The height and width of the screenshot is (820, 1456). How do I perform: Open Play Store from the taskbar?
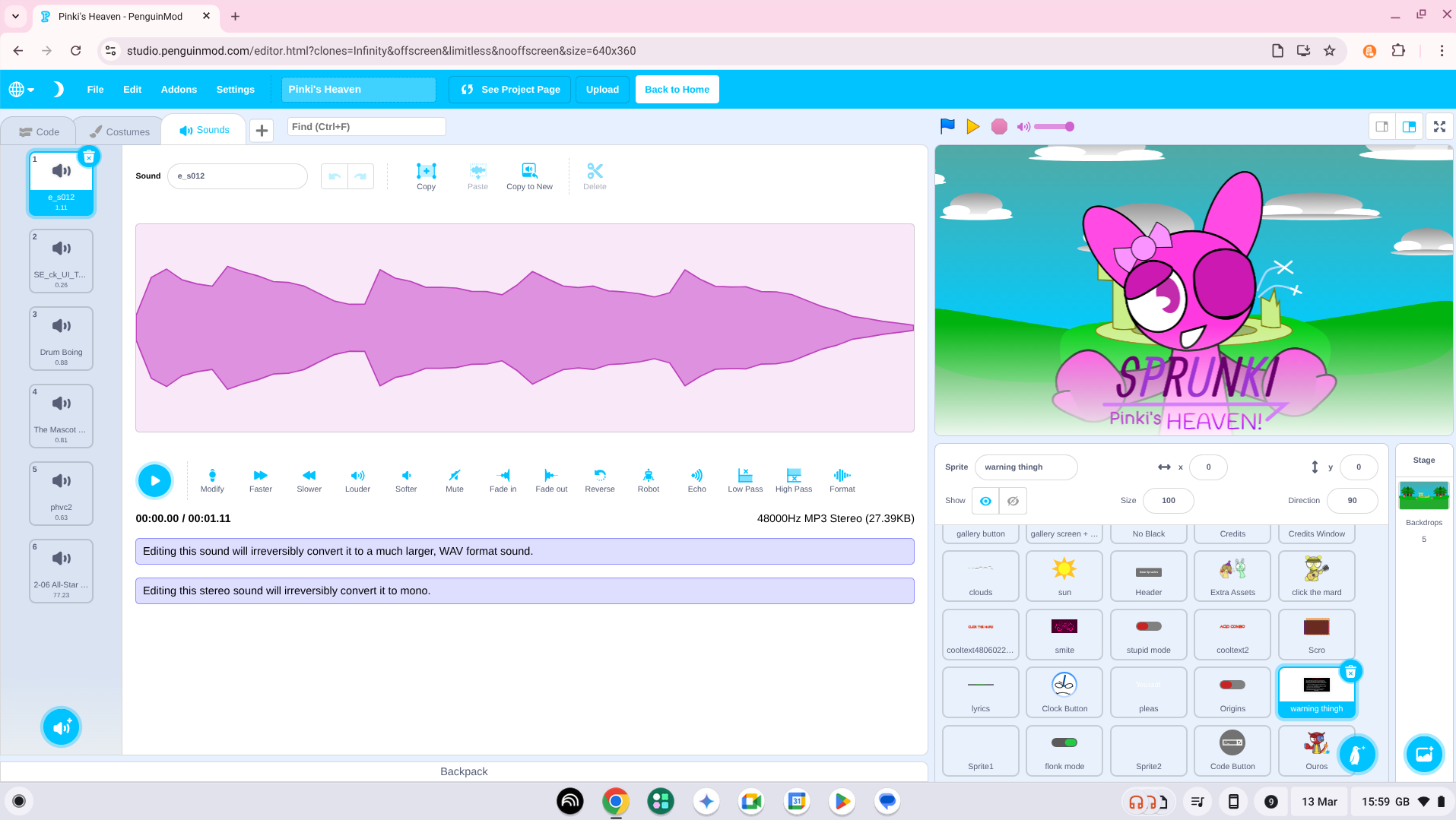pyautogui.click(x=842, y=801)
